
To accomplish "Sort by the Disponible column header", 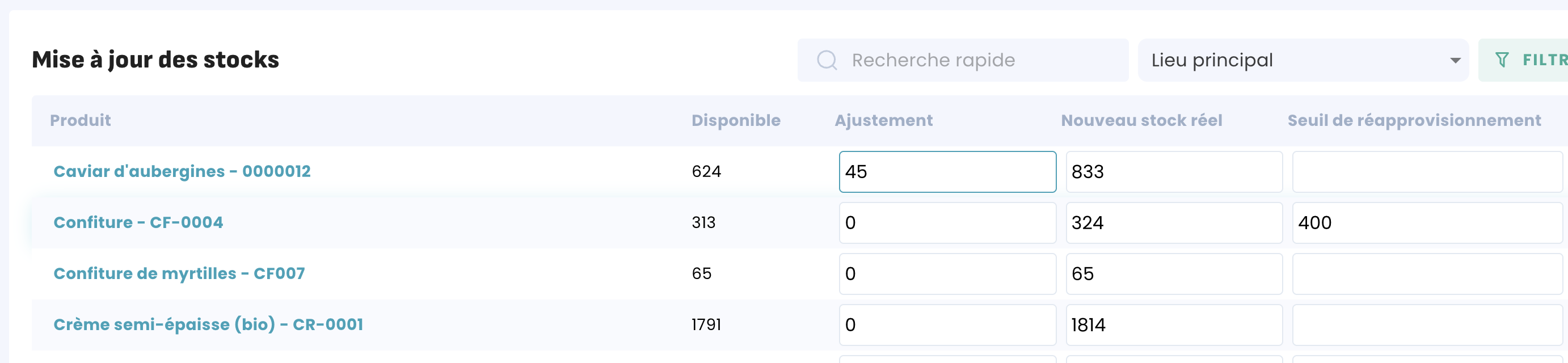I will pos(735,121).
